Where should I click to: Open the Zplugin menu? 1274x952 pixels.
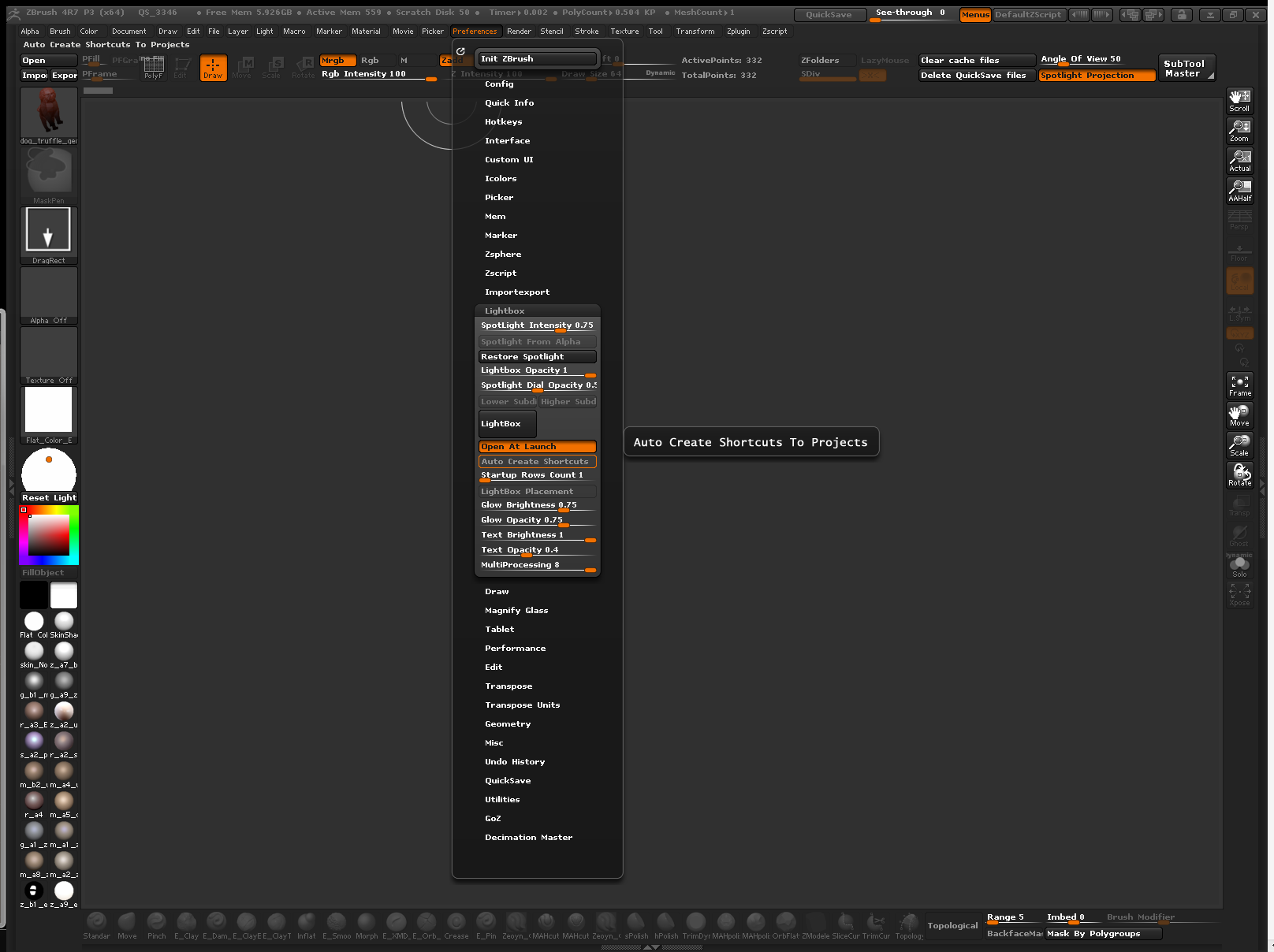(738, 32)
